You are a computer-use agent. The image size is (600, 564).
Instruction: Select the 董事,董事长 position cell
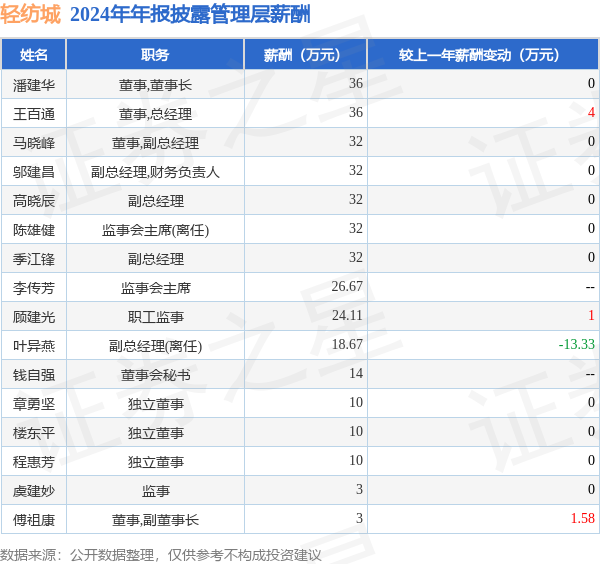[x=155, y=85]
